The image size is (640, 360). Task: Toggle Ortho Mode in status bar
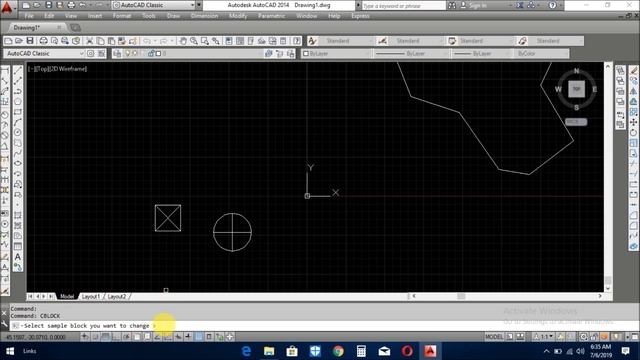tap(116, 337)
